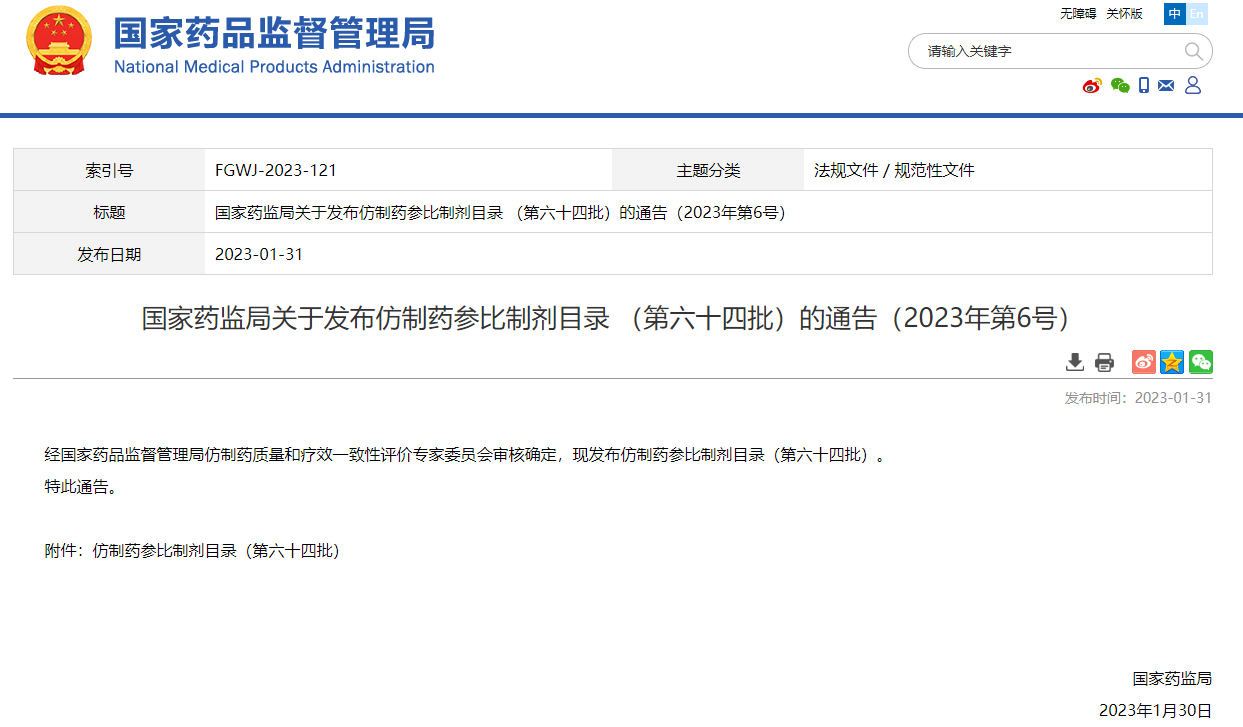This screenshot has height=727, width=1243.
Task: Select the 中 Chinese language option
Action: [1174, 14]
